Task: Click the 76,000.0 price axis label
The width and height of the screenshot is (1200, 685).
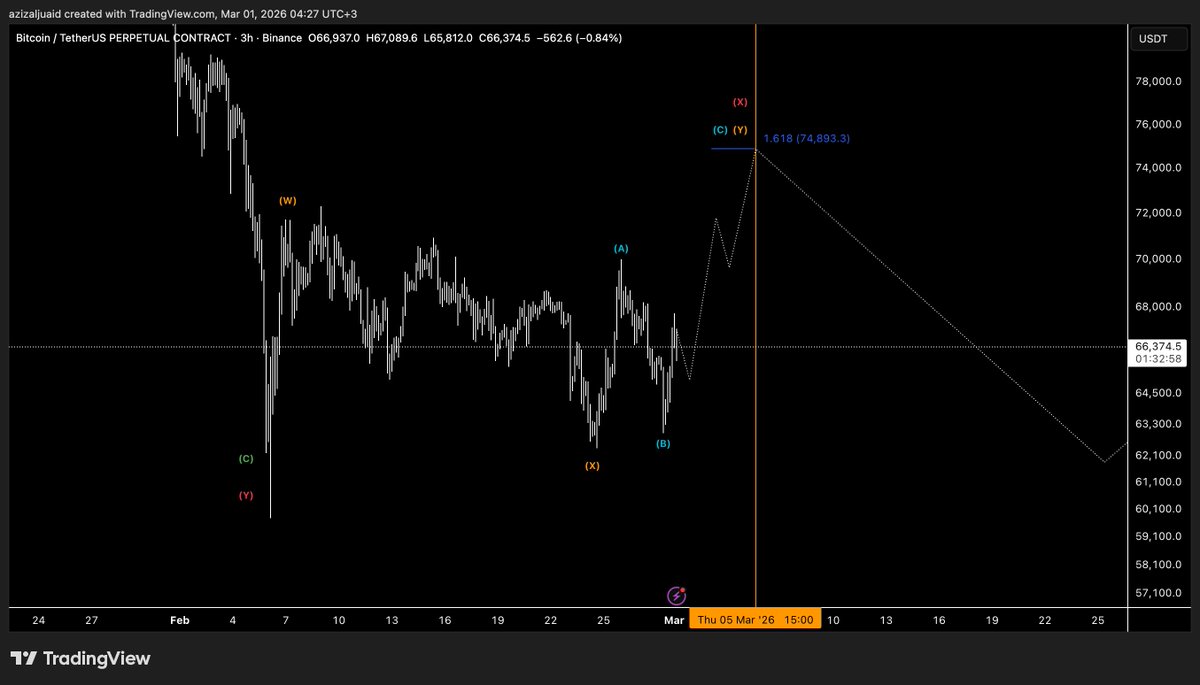Action: point(1160,125)
